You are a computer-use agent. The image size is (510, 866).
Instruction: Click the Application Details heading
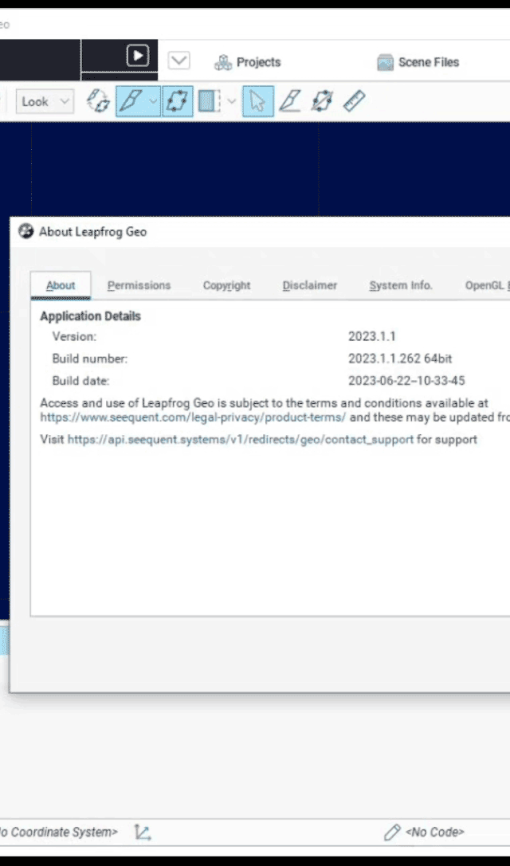pos(91,316)
